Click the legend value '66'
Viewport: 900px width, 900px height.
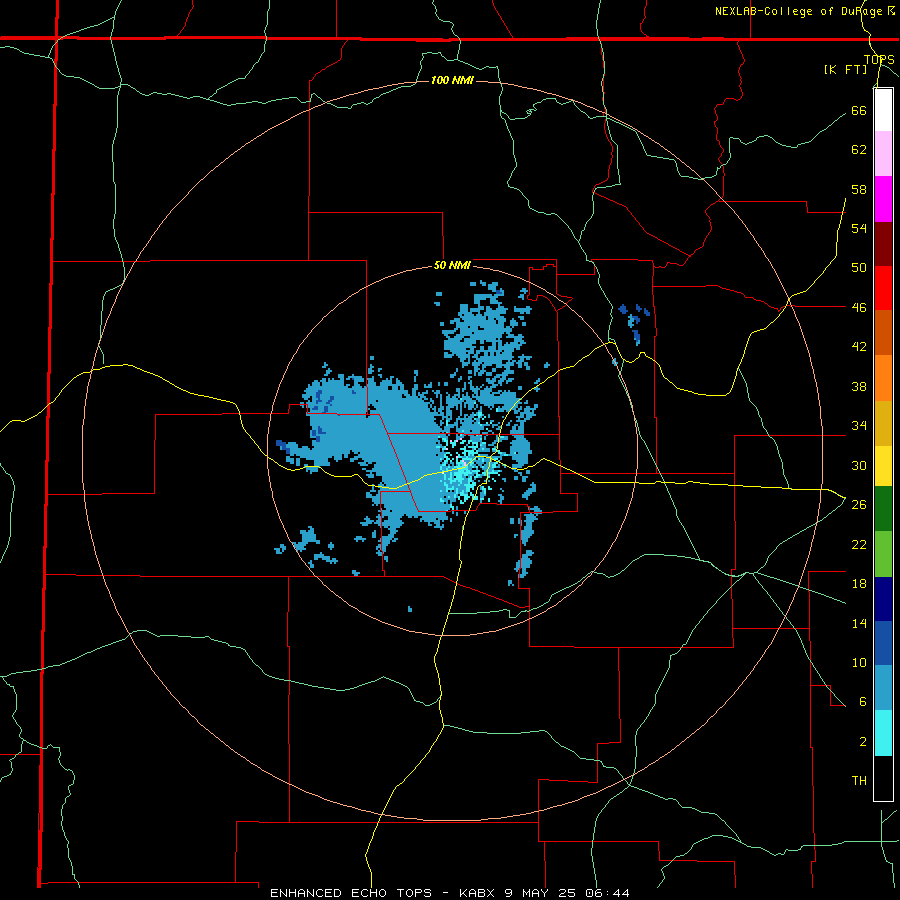pyautogui.click(x=859, y=111)
